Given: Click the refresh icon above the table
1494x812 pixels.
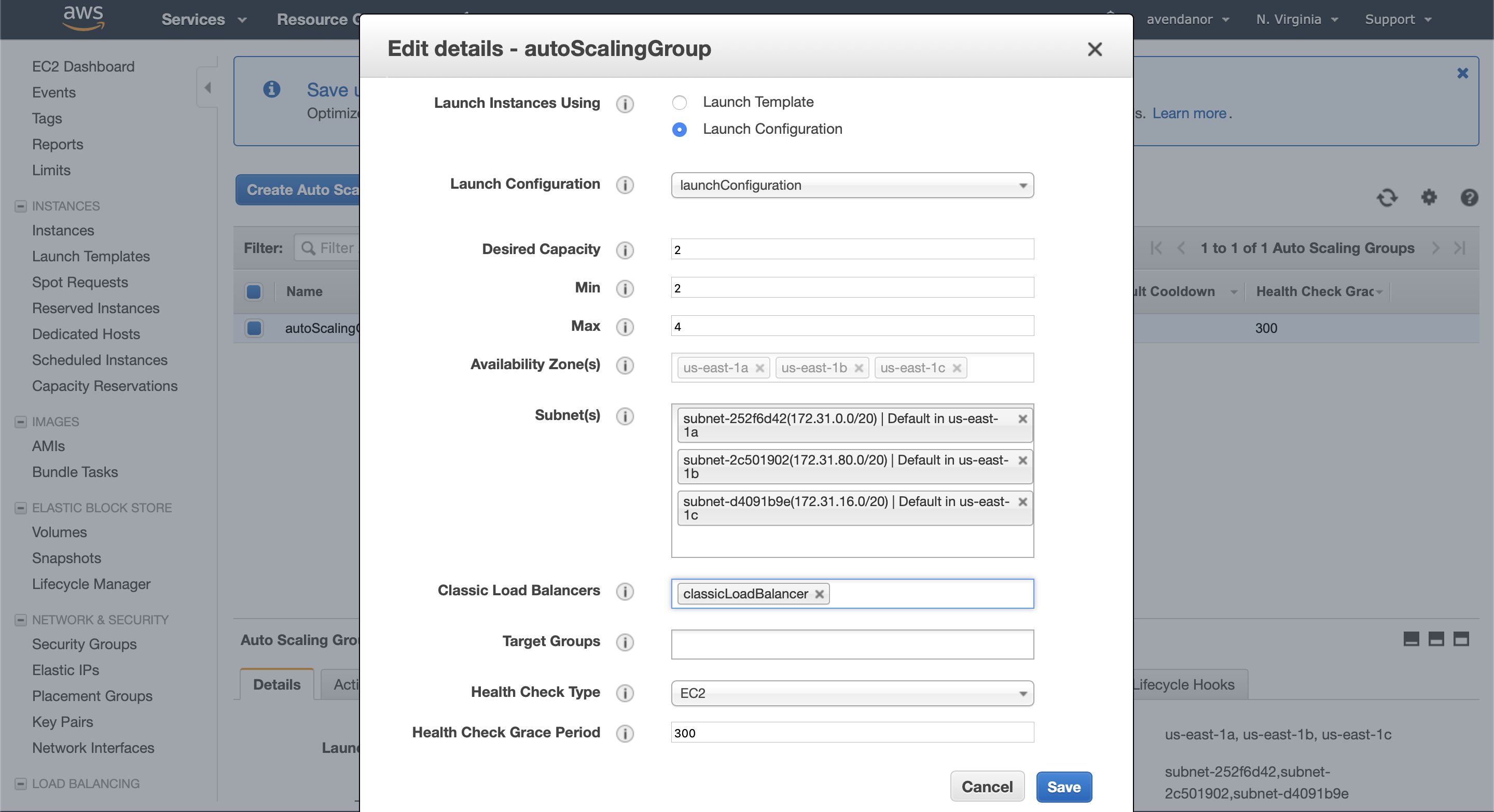Looking at the screenshot, I should pyautogui.click(x=1387, y=198).
